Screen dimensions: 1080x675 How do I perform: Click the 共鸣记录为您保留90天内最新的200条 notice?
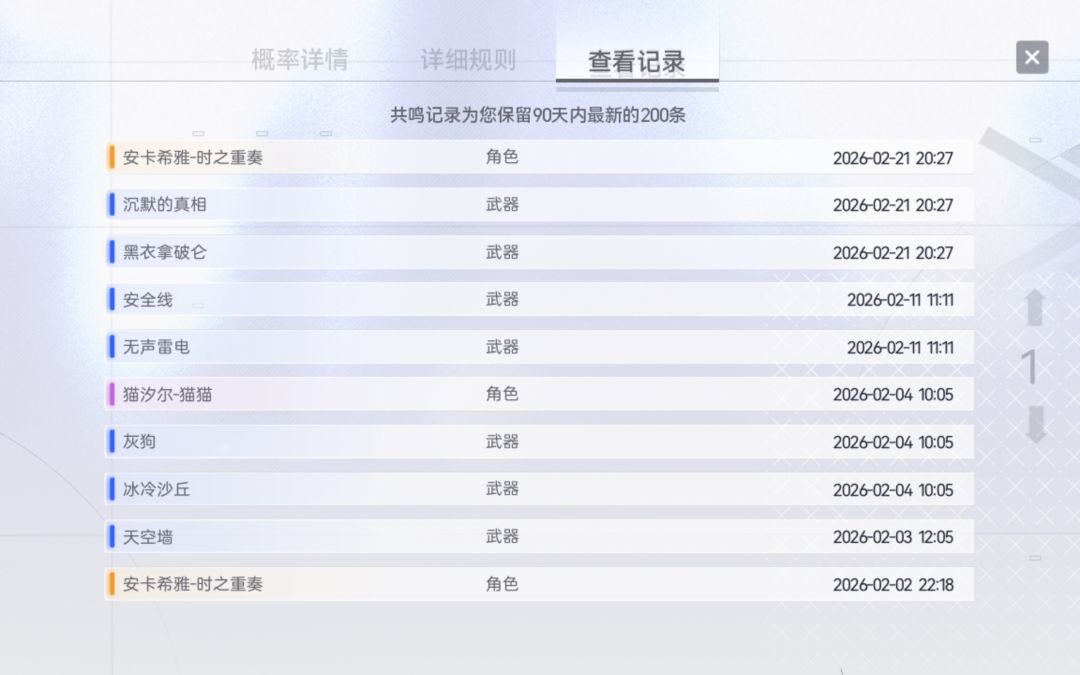(x=538, y=115)
